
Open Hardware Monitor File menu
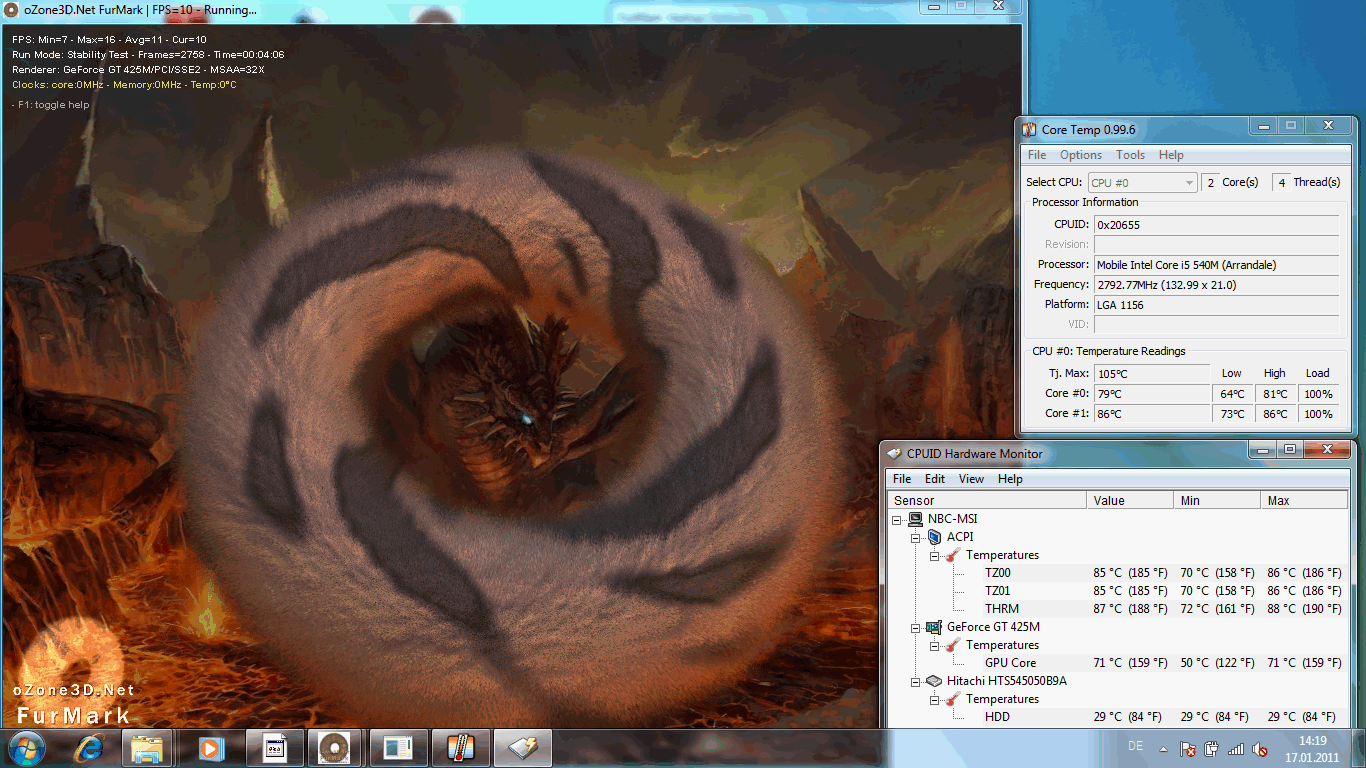click(902, 479)
